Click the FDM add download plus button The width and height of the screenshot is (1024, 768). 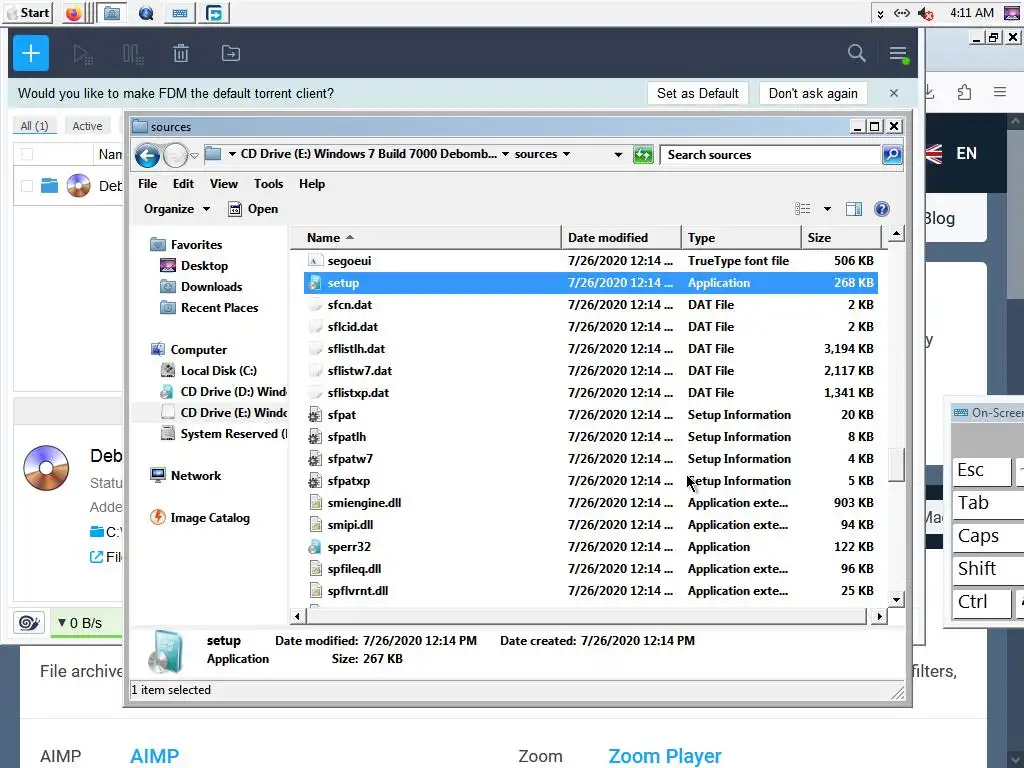(x=31, y=53)
